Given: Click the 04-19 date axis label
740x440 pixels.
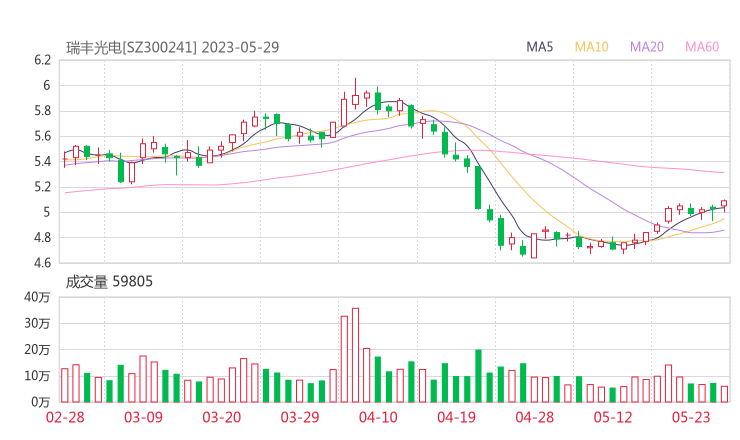Looking at the screenshot, I should (x=456, y=417).
